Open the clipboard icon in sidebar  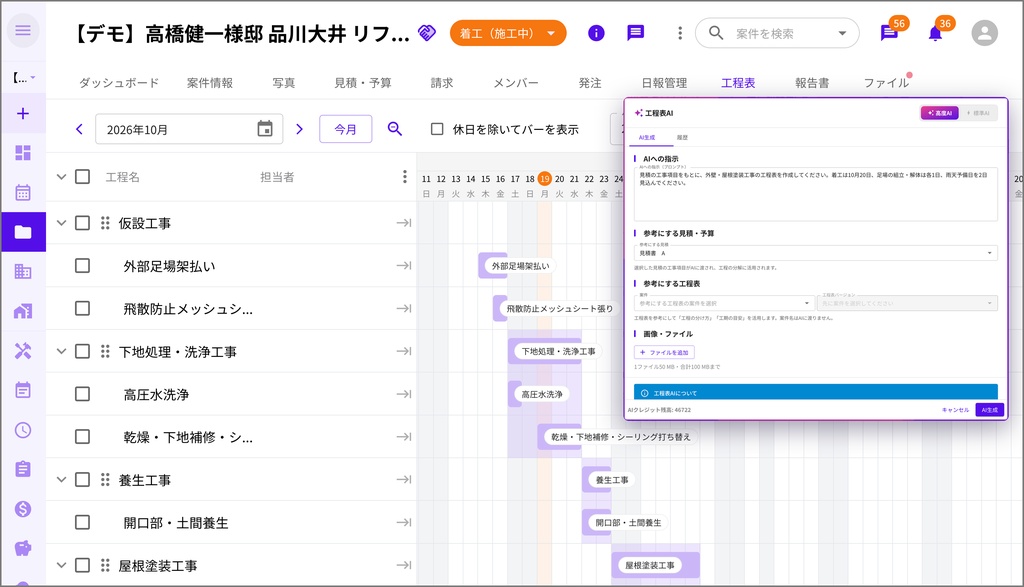[23, 469]
